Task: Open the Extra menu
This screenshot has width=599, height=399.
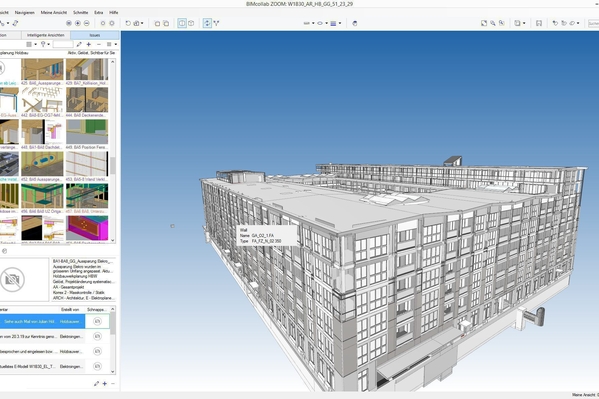Action: tap(99, 13)
